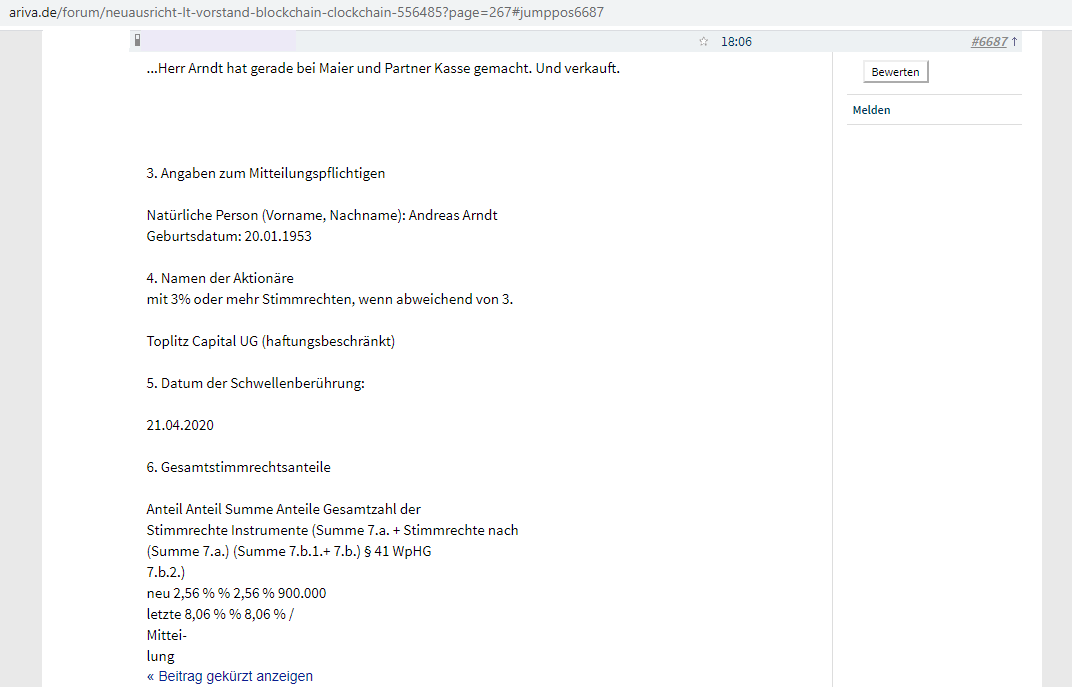Screen dimensions: 1072x687
Task: Click heading 6. Gesamtstimmrechtsanteile
Action: pos(238,467)
